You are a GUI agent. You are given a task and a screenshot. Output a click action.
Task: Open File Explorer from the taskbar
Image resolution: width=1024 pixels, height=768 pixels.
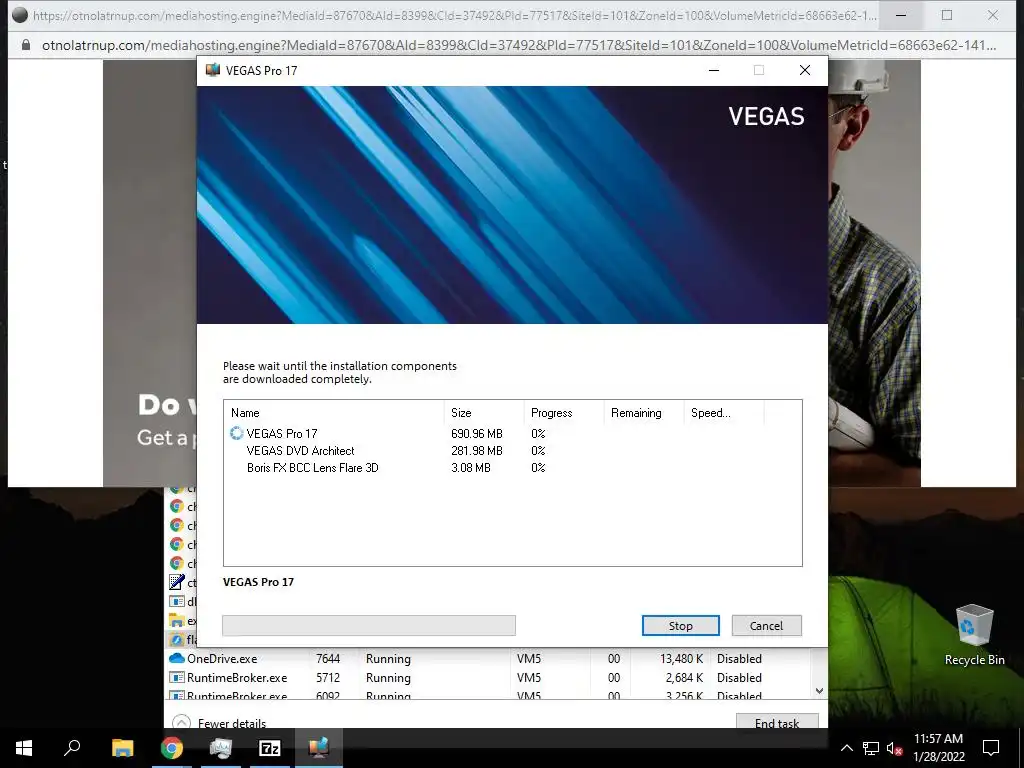(122, 748)
